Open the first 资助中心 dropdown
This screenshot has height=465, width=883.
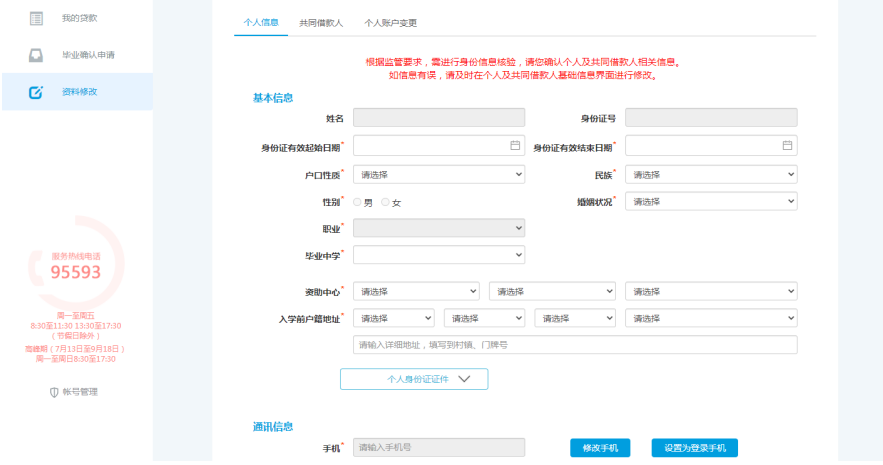[x=417, y=292]
